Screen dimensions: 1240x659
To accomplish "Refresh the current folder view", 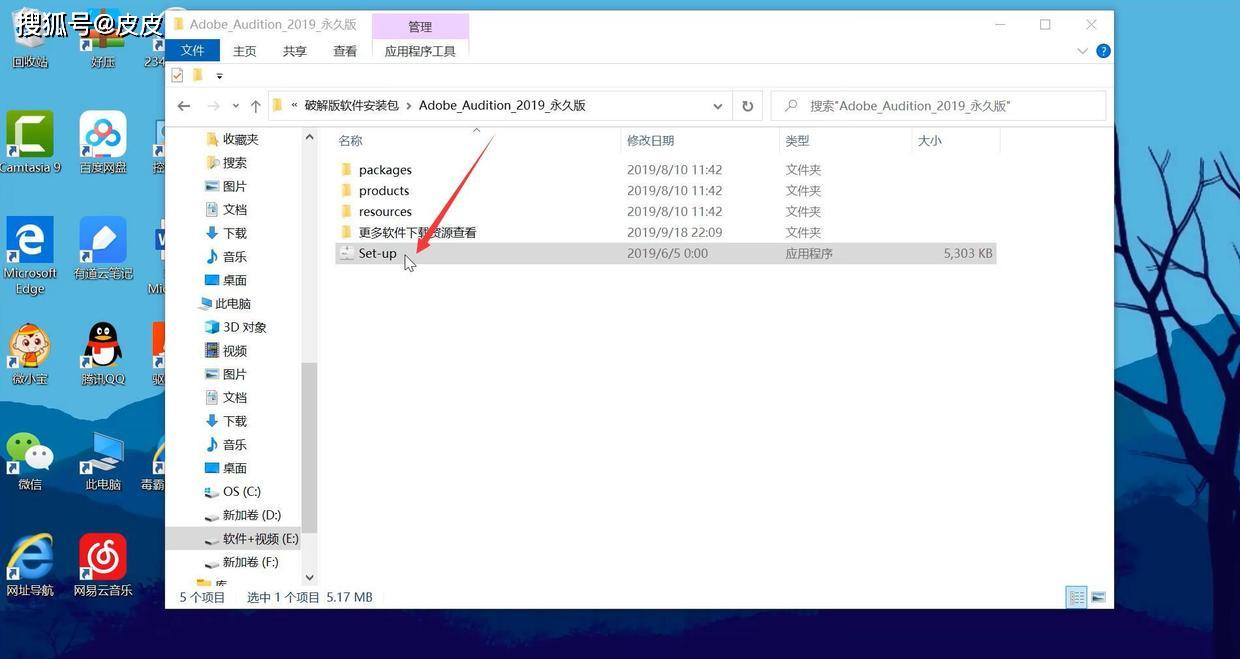I will (747, 106).
